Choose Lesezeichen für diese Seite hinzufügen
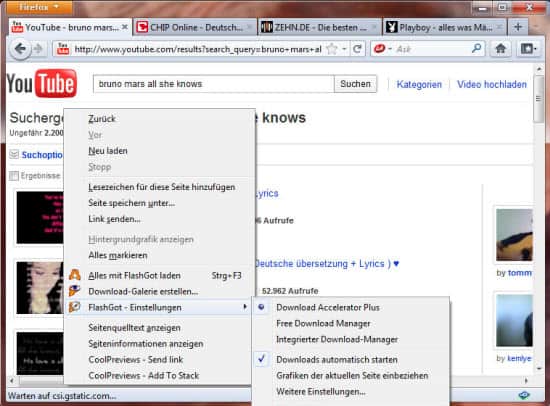Viewport: 550px width, 406px height. point(160,187)
